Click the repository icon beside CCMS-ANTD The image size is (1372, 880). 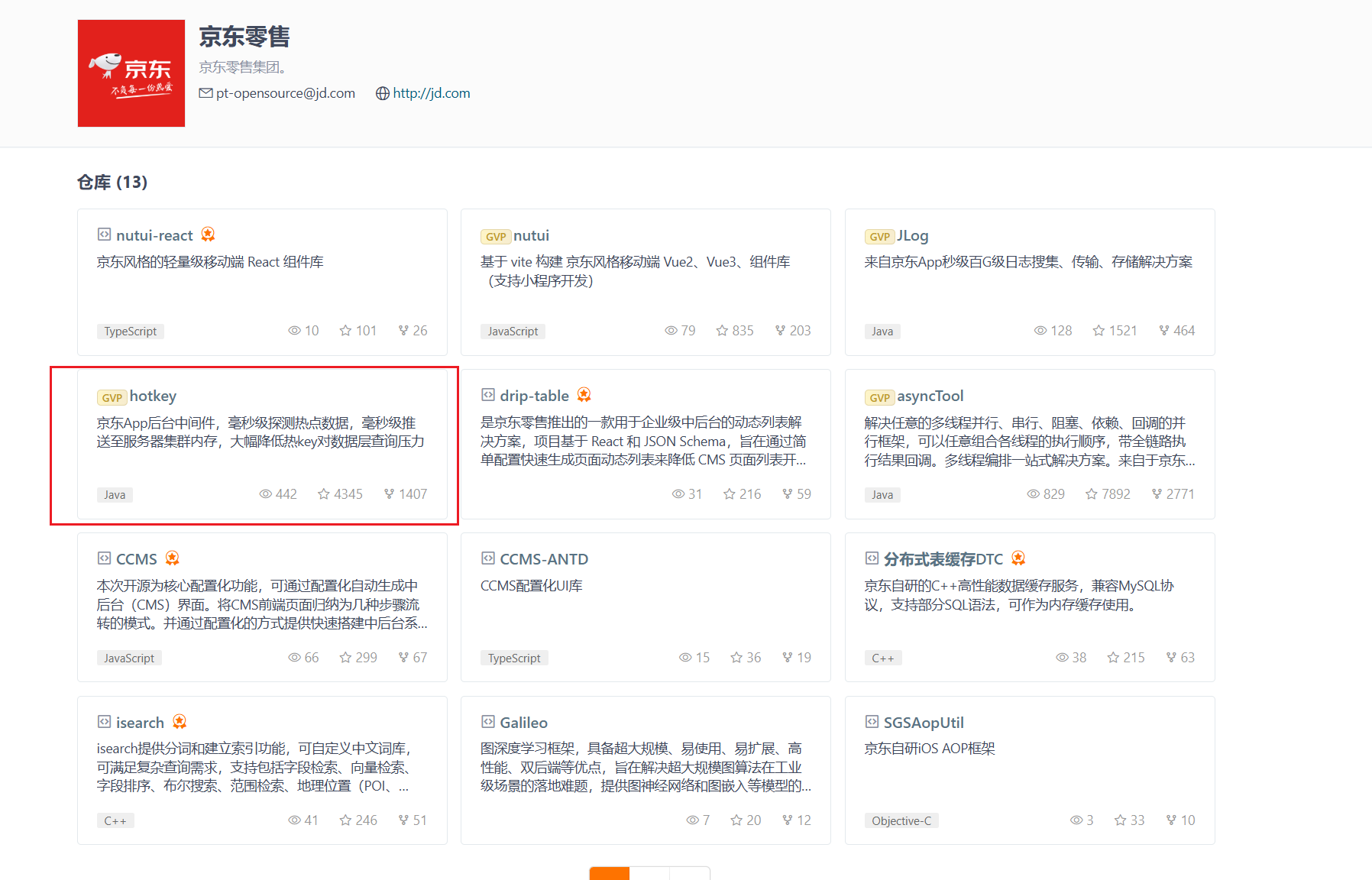[x=487, y=558]
